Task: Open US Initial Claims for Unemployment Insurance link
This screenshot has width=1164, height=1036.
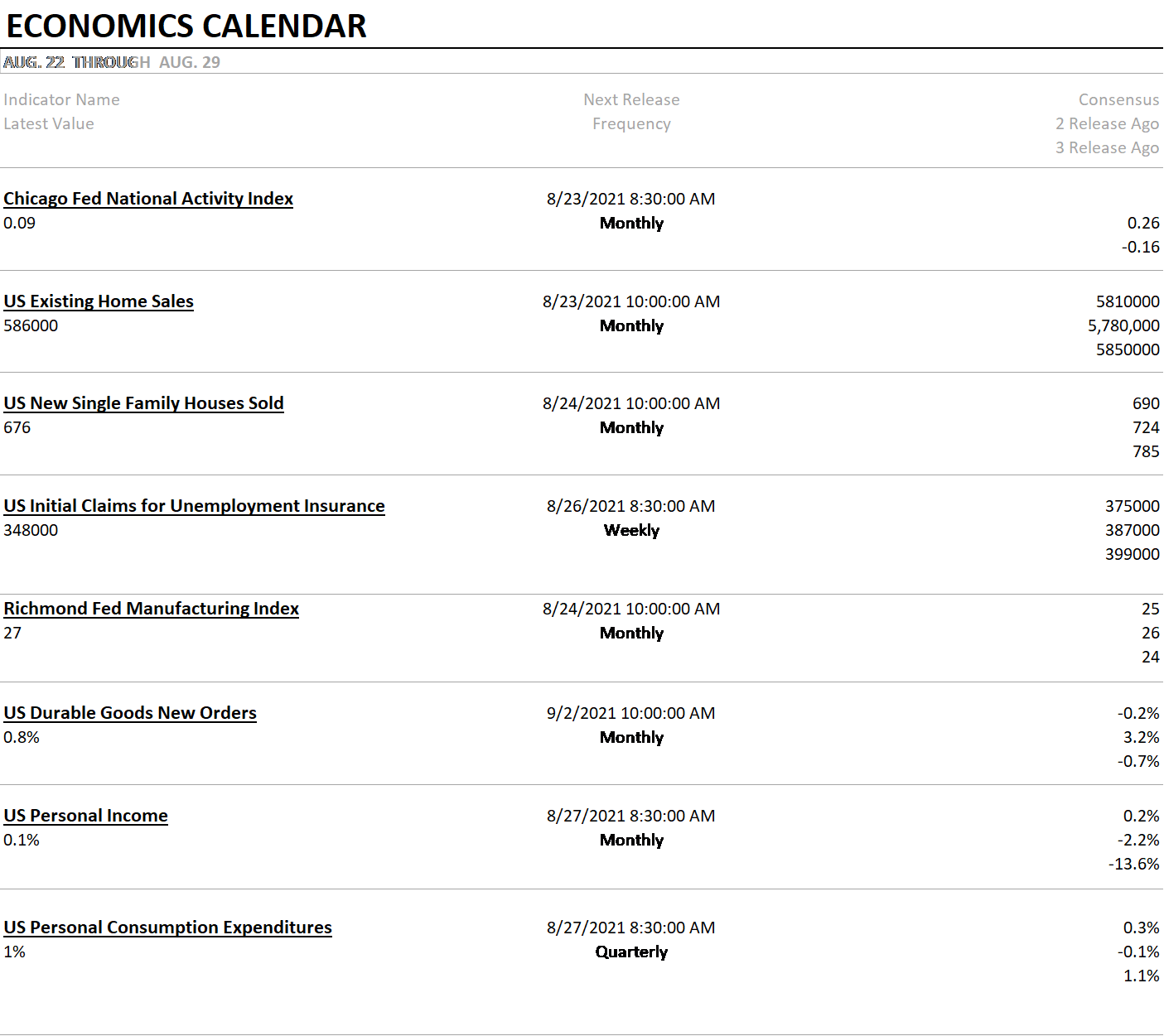Action: (x=194, y=506)
